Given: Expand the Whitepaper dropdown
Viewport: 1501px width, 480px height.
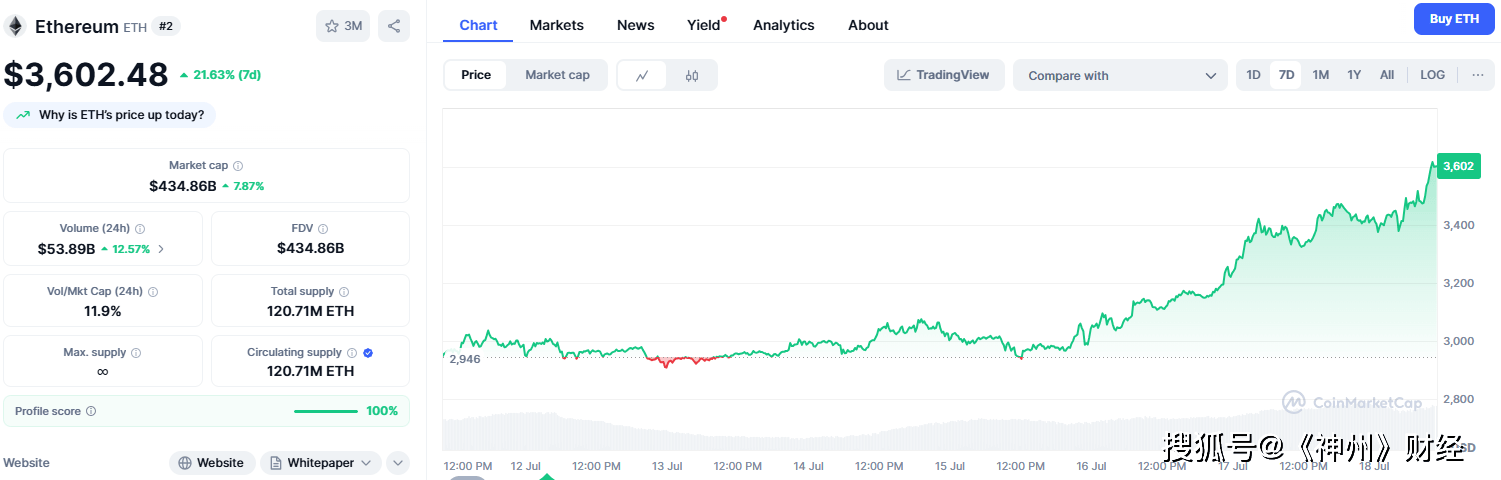Looking at the screenshot, I should (320, 463).
